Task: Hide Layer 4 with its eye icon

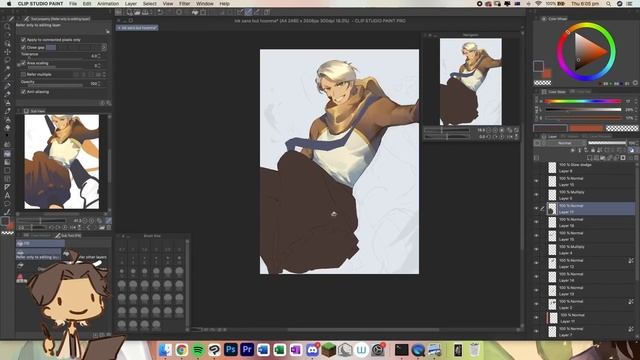Action: click(x=536, y=249)
